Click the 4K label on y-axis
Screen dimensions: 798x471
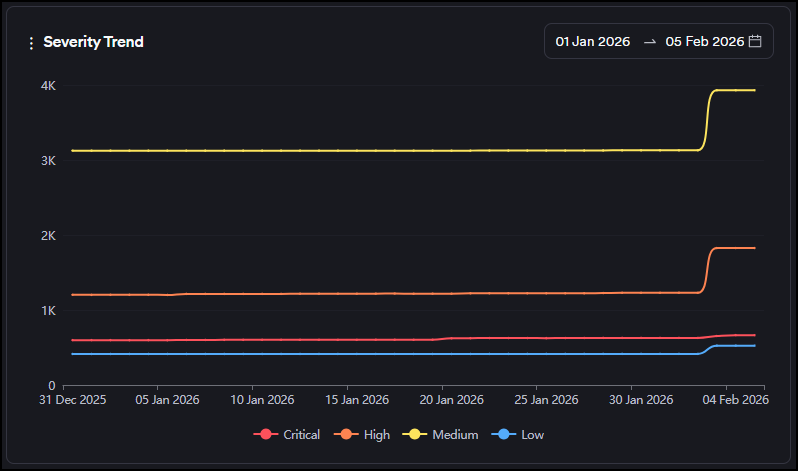47,86
